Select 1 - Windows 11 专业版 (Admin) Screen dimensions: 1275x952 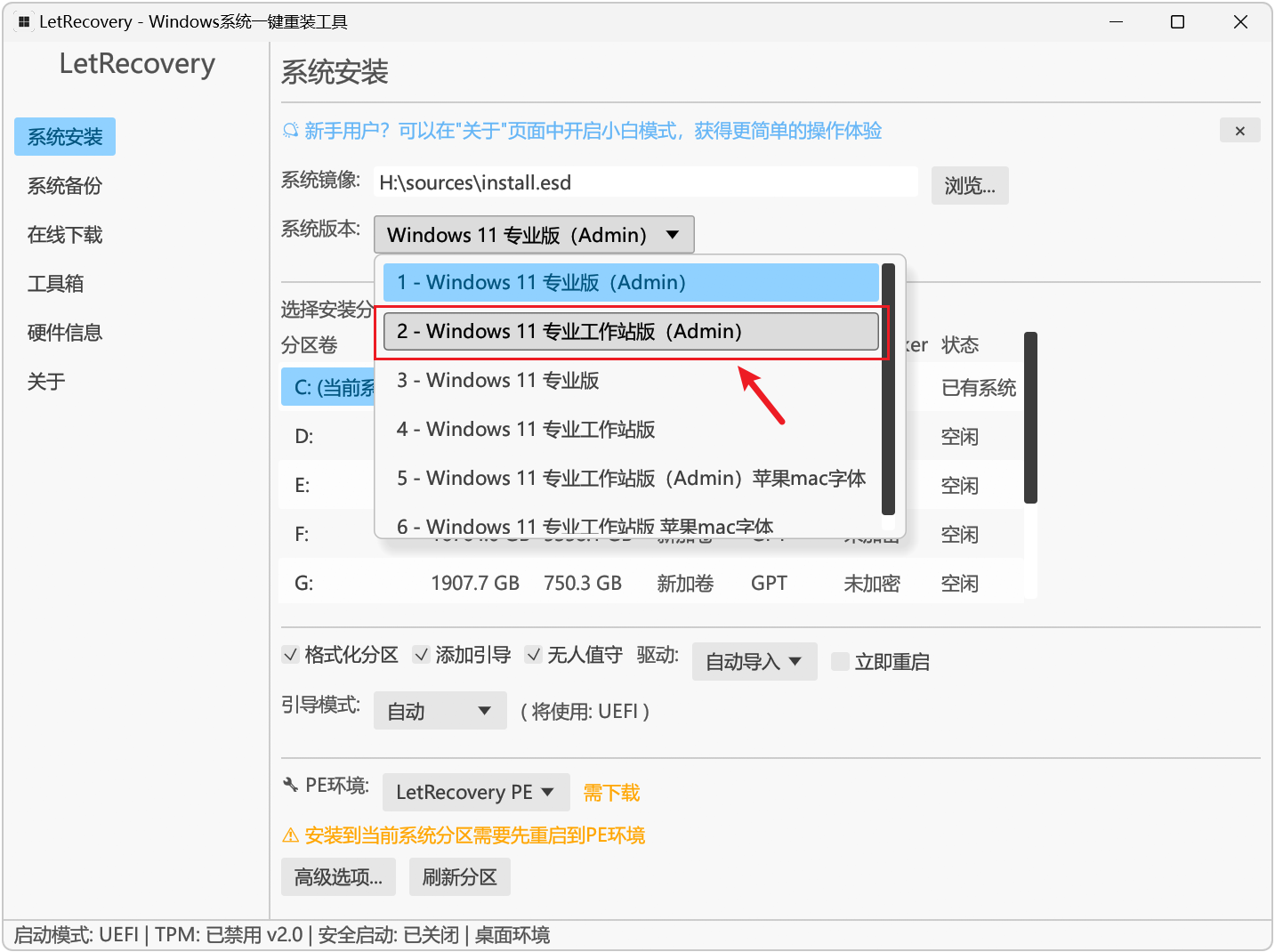tap(631, 282)
